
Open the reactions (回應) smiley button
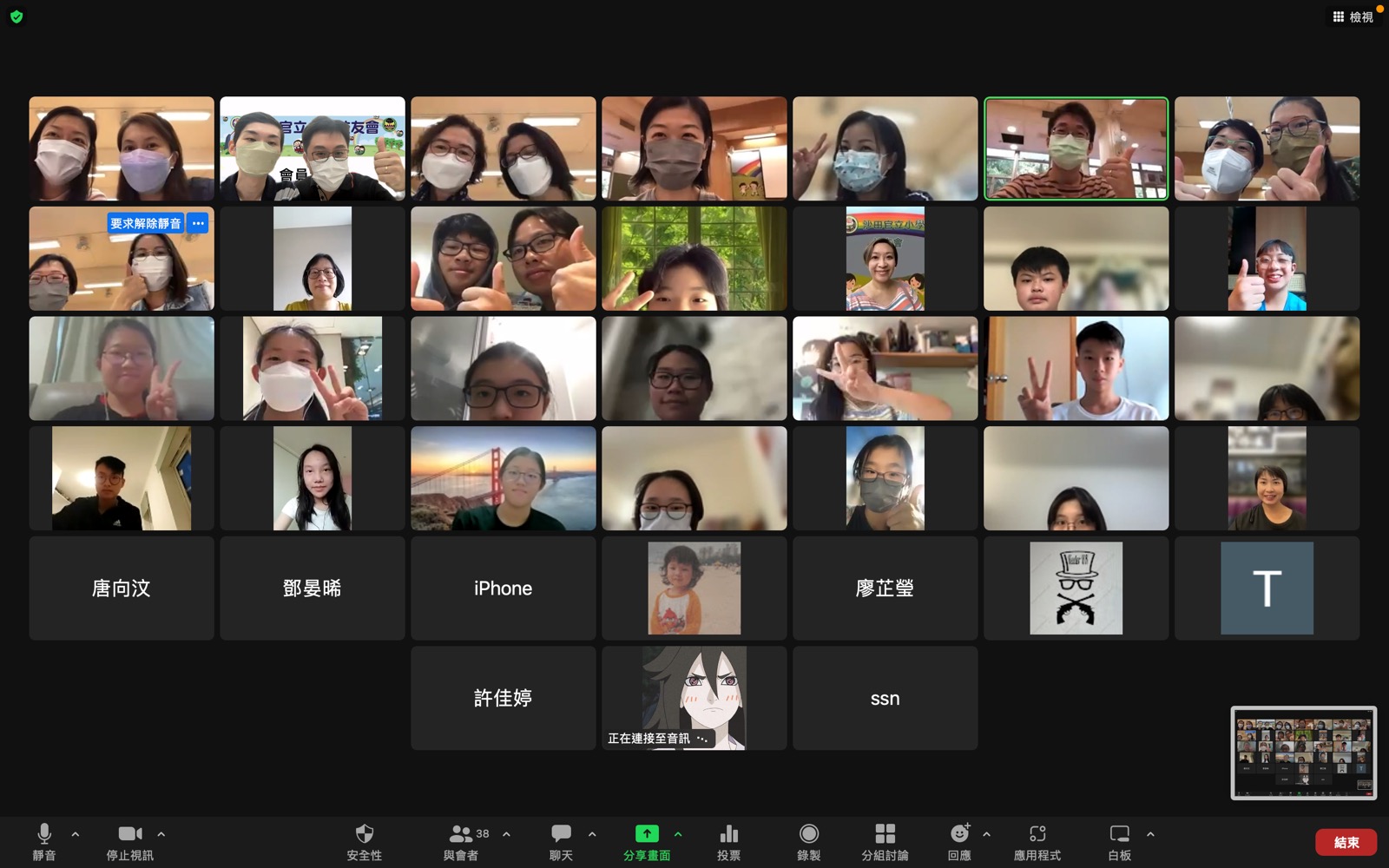tap(959, 834)
